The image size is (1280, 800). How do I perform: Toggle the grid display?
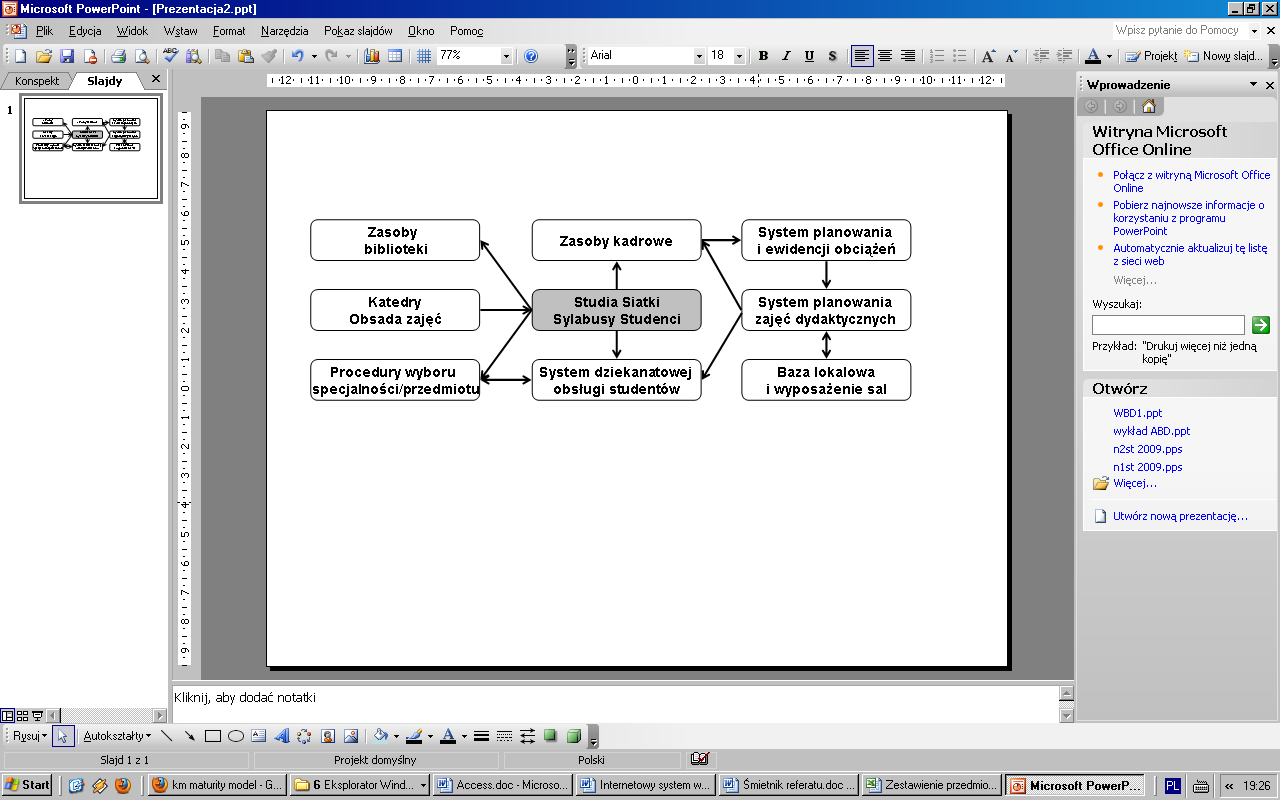(424, 56)
